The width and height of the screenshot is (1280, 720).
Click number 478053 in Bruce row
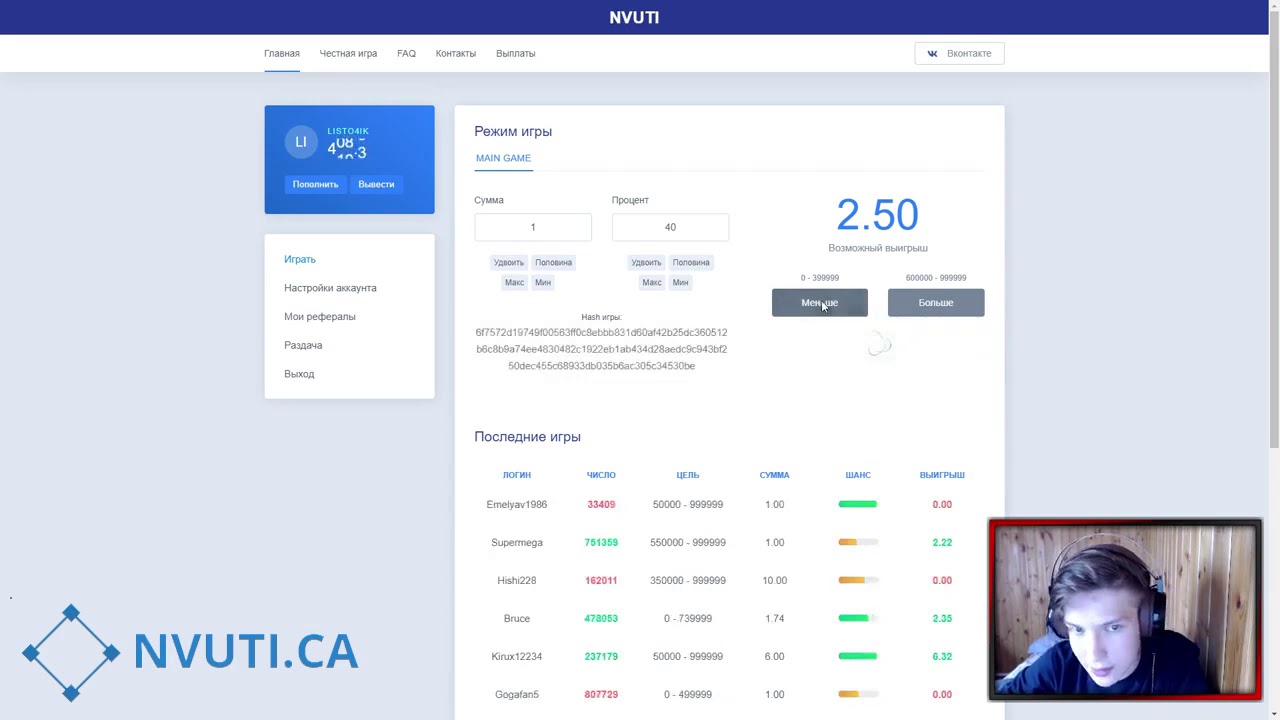(x=601, y=619)
